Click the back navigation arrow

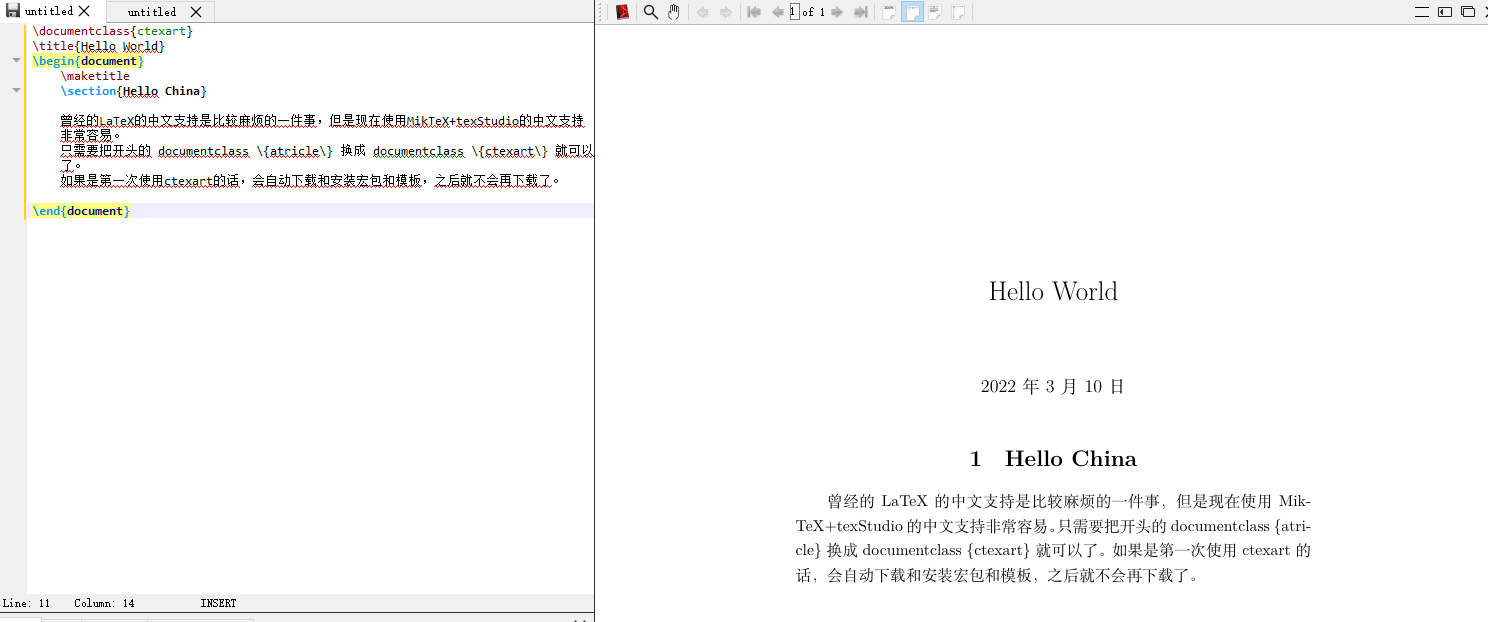pyautogui.click(x=703, y=12)
